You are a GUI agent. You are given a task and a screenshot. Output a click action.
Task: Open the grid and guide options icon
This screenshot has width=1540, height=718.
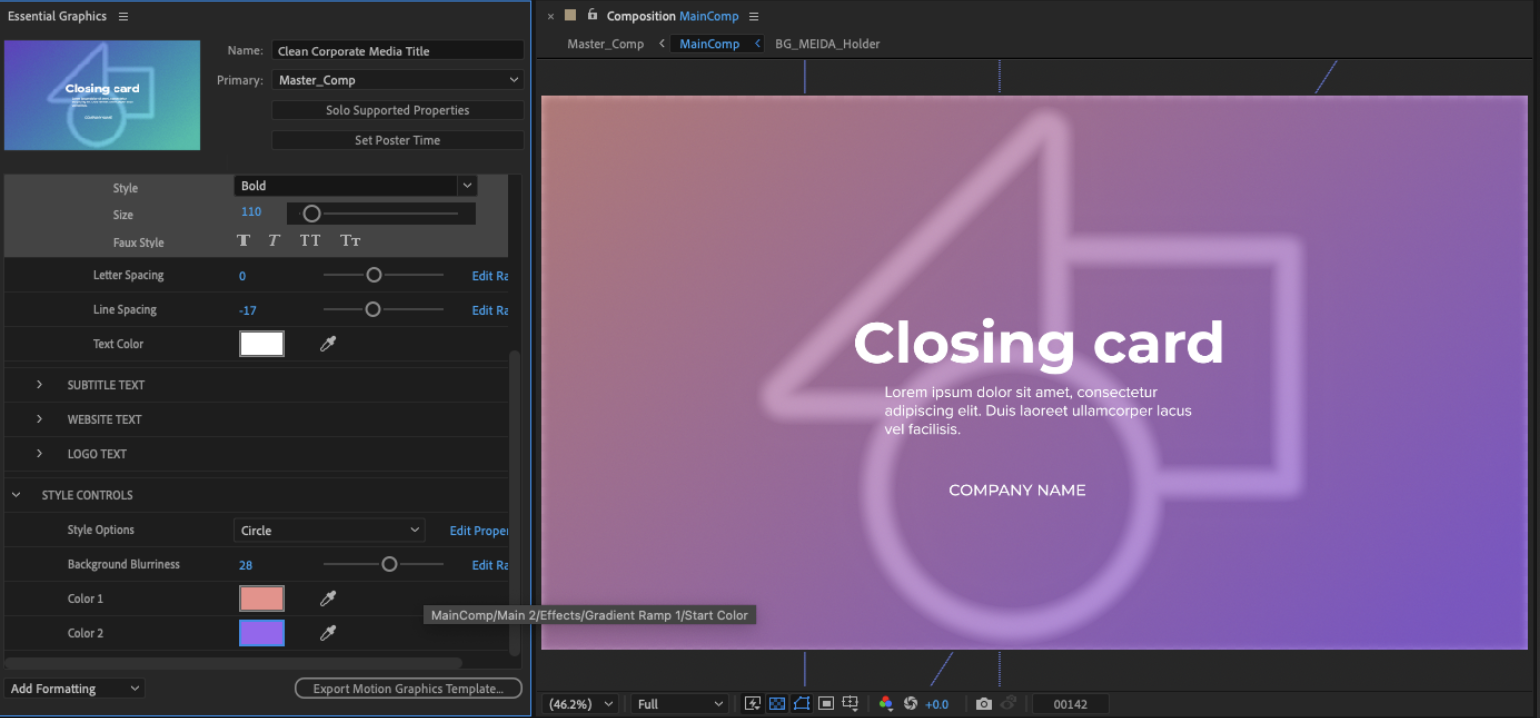850,704
